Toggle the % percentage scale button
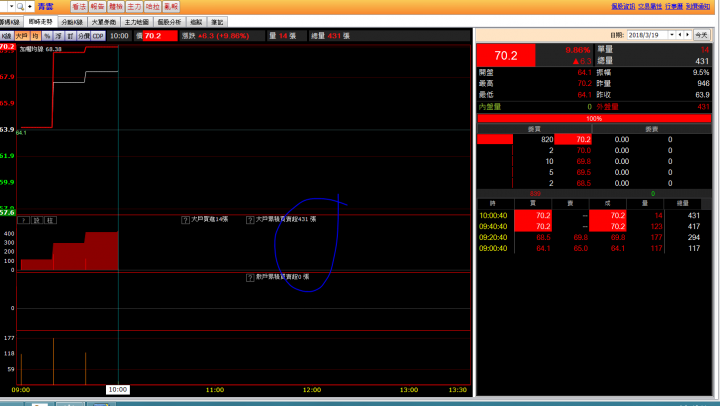The image size is (720, 406). (x=47, y=36)
